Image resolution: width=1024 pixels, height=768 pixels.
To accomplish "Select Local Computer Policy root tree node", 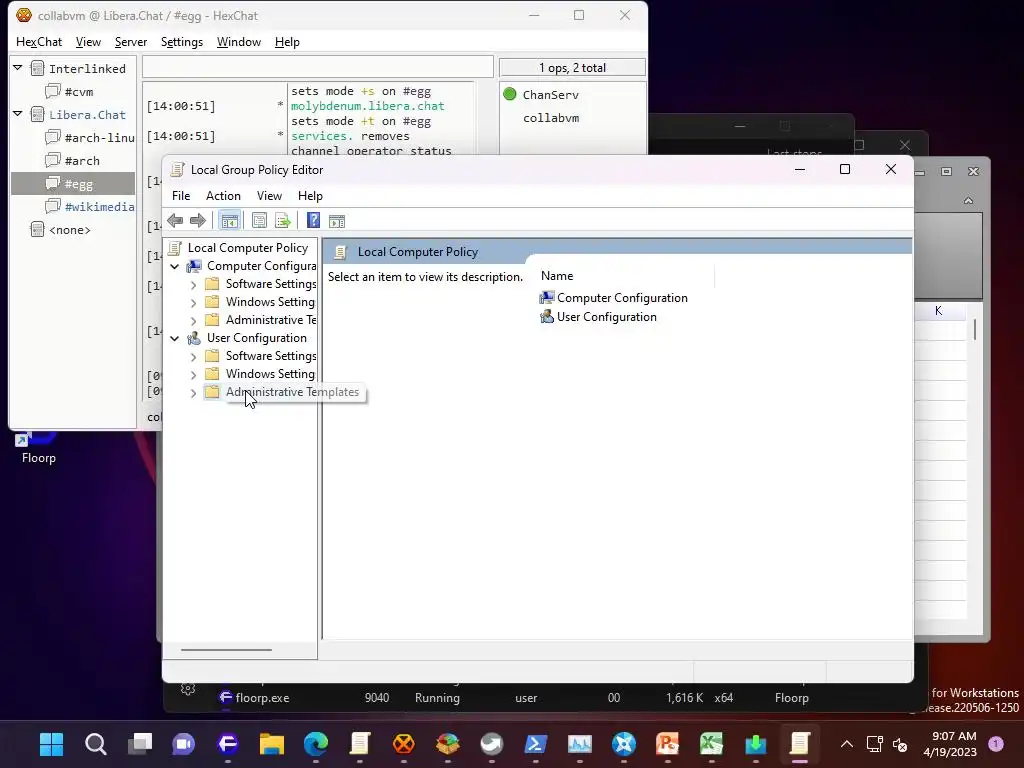I will [248, 248].
